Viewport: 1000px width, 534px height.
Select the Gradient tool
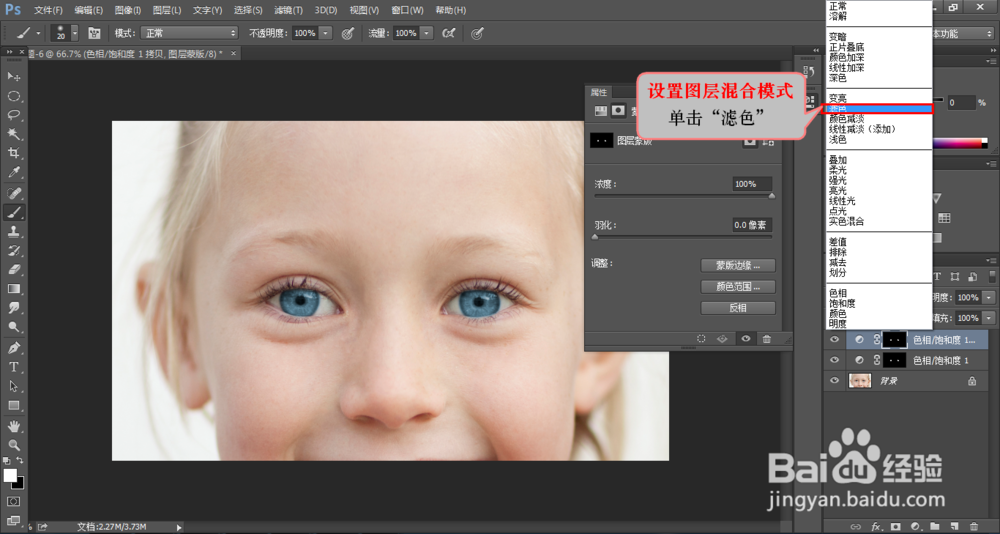(13, 289)
